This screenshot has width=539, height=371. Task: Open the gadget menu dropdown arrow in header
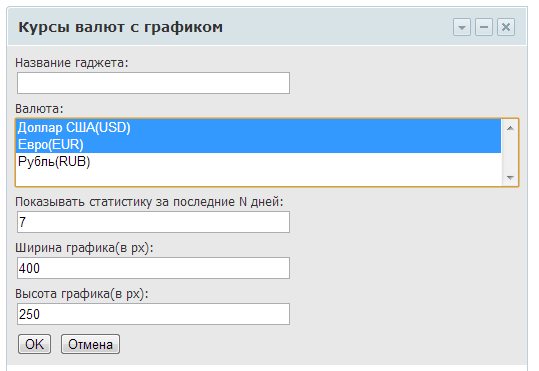click(462, 27)
